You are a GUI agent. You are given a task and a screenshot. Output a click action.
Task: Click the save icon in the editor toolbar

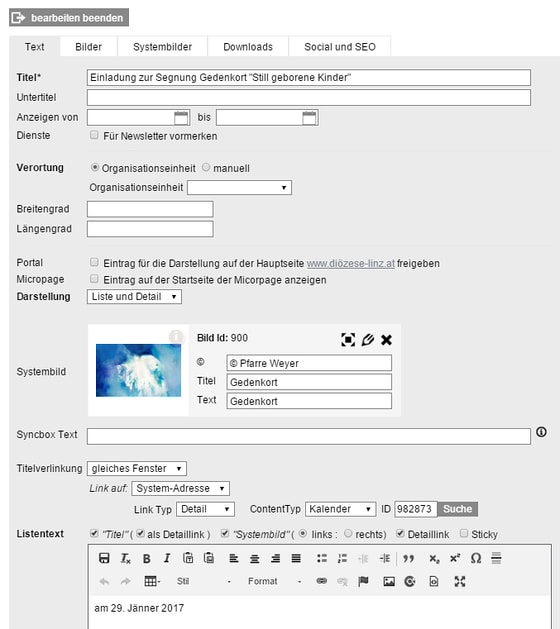[x=104, y=558]
